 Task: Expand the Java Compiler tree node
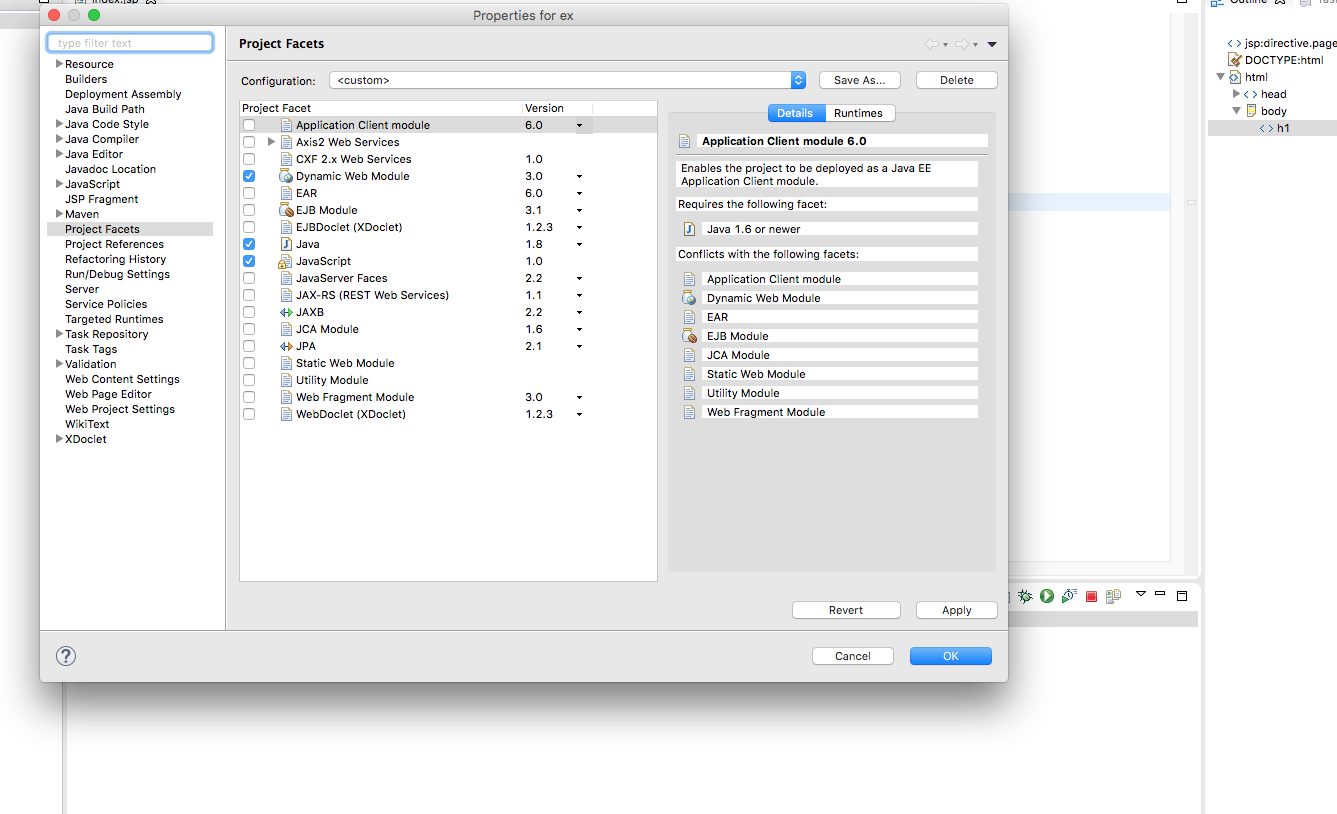(x=60, y=139)
